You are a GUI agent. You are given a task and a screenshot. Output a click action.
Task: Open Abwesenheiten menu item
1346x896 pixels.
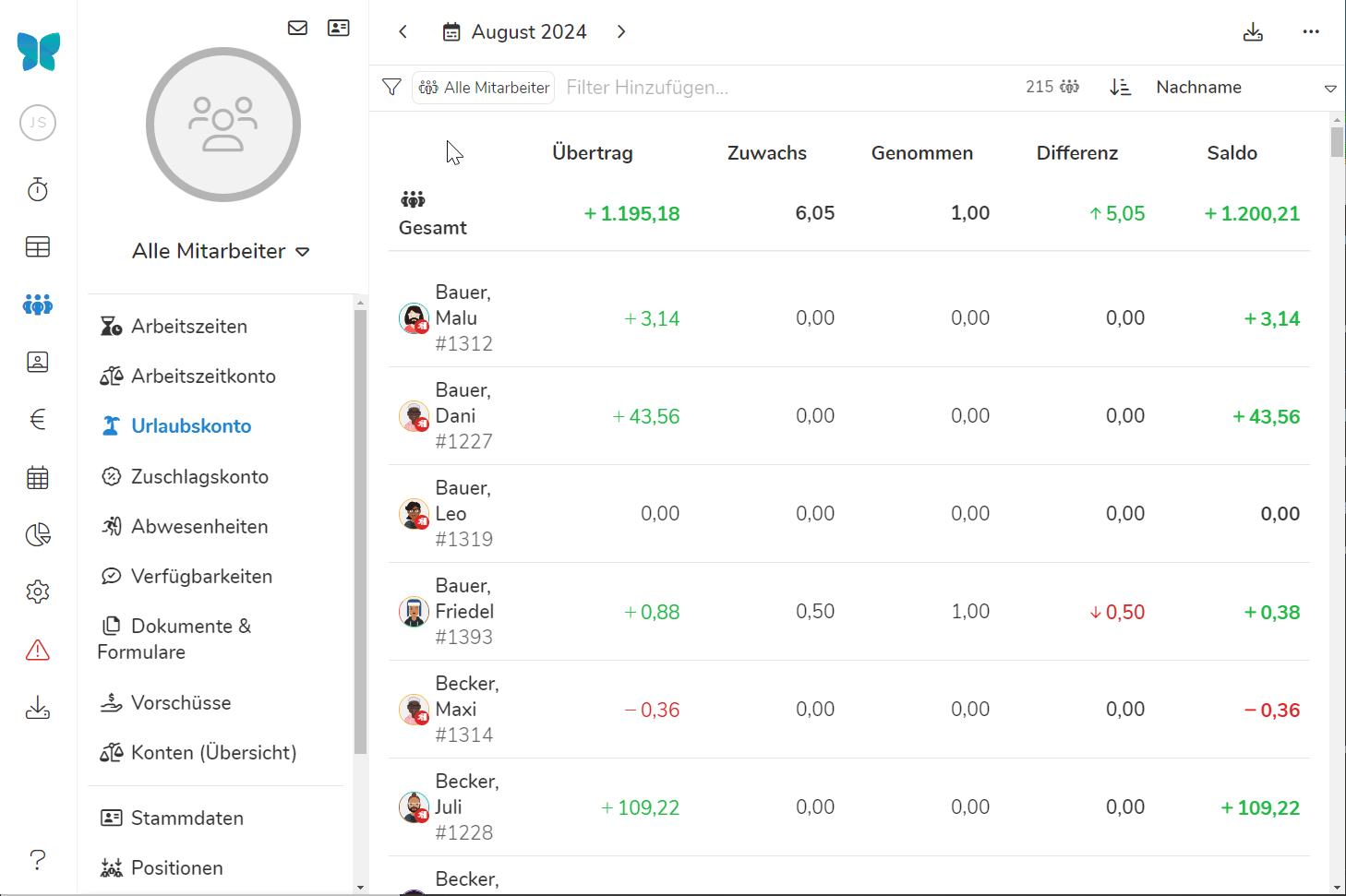[x=199, y=527]
